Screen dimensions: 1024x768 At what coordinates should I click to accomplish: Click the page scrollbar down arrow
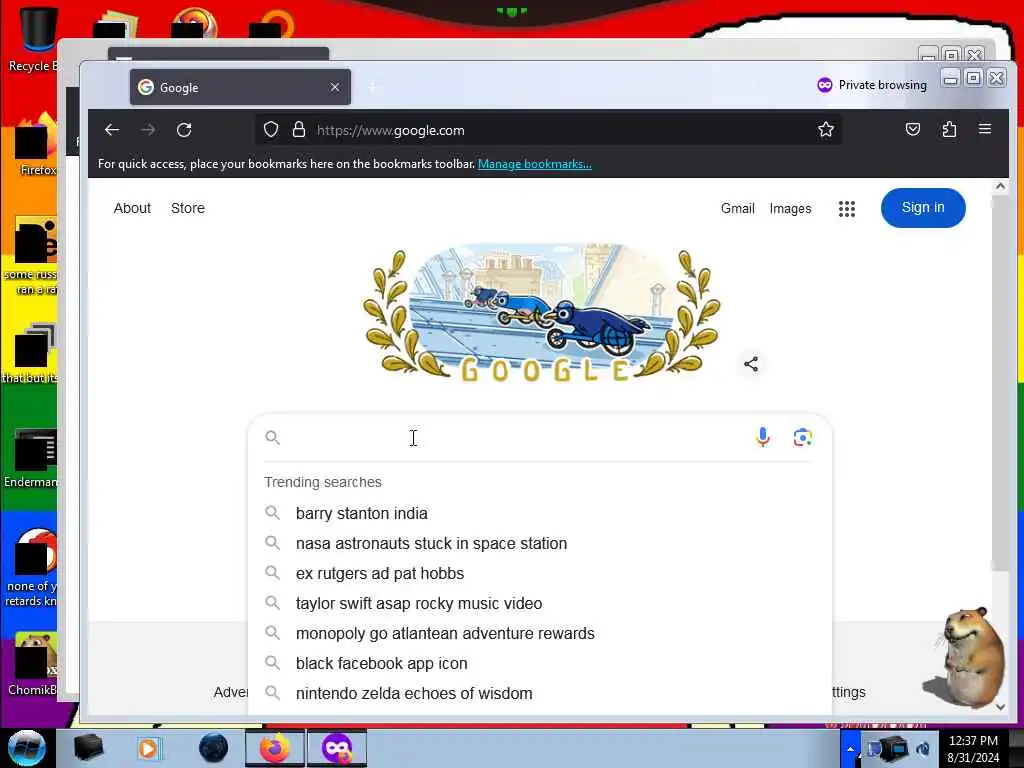point(1000,707)
